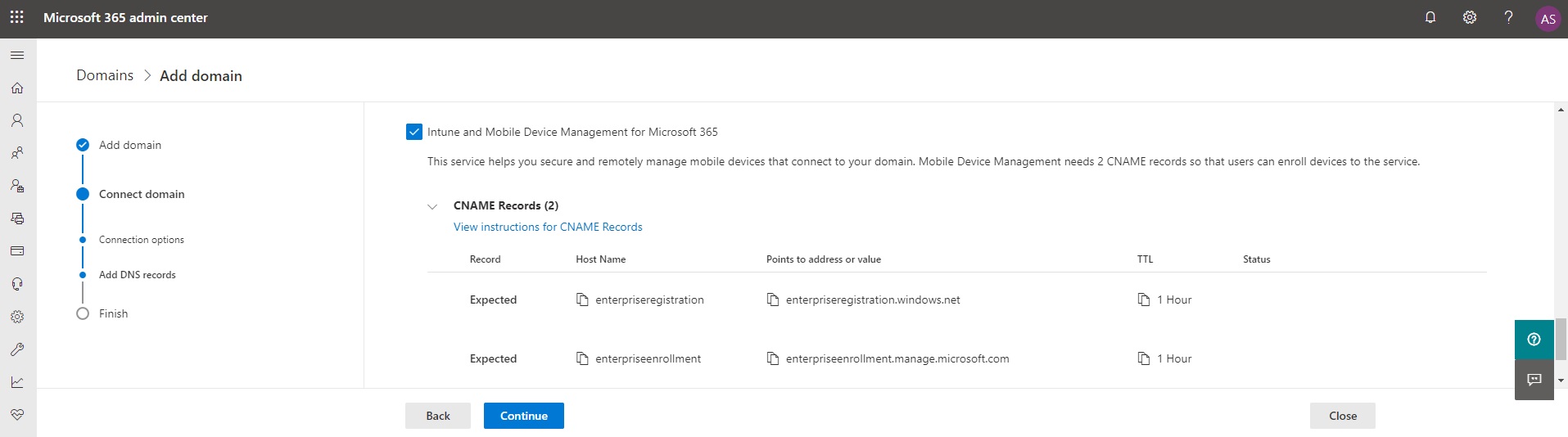Screen dimensions: 1568x437
Task: Click the Continue button
Action: (524, 416)
